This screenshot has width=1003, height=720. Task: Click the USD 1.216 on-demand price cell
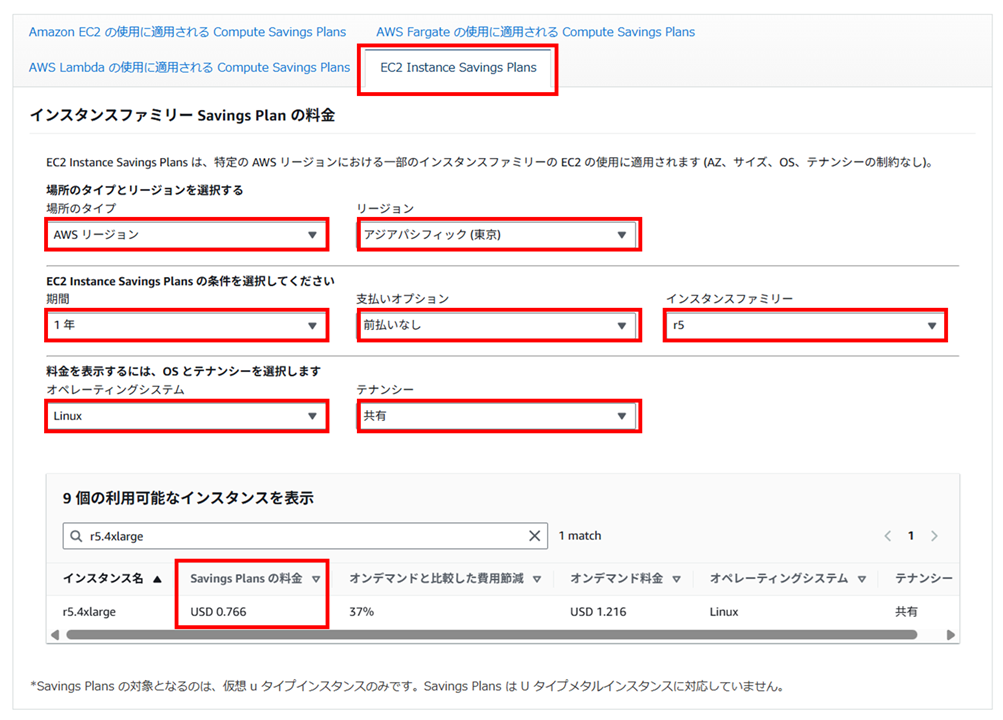[x=598, y=612]
